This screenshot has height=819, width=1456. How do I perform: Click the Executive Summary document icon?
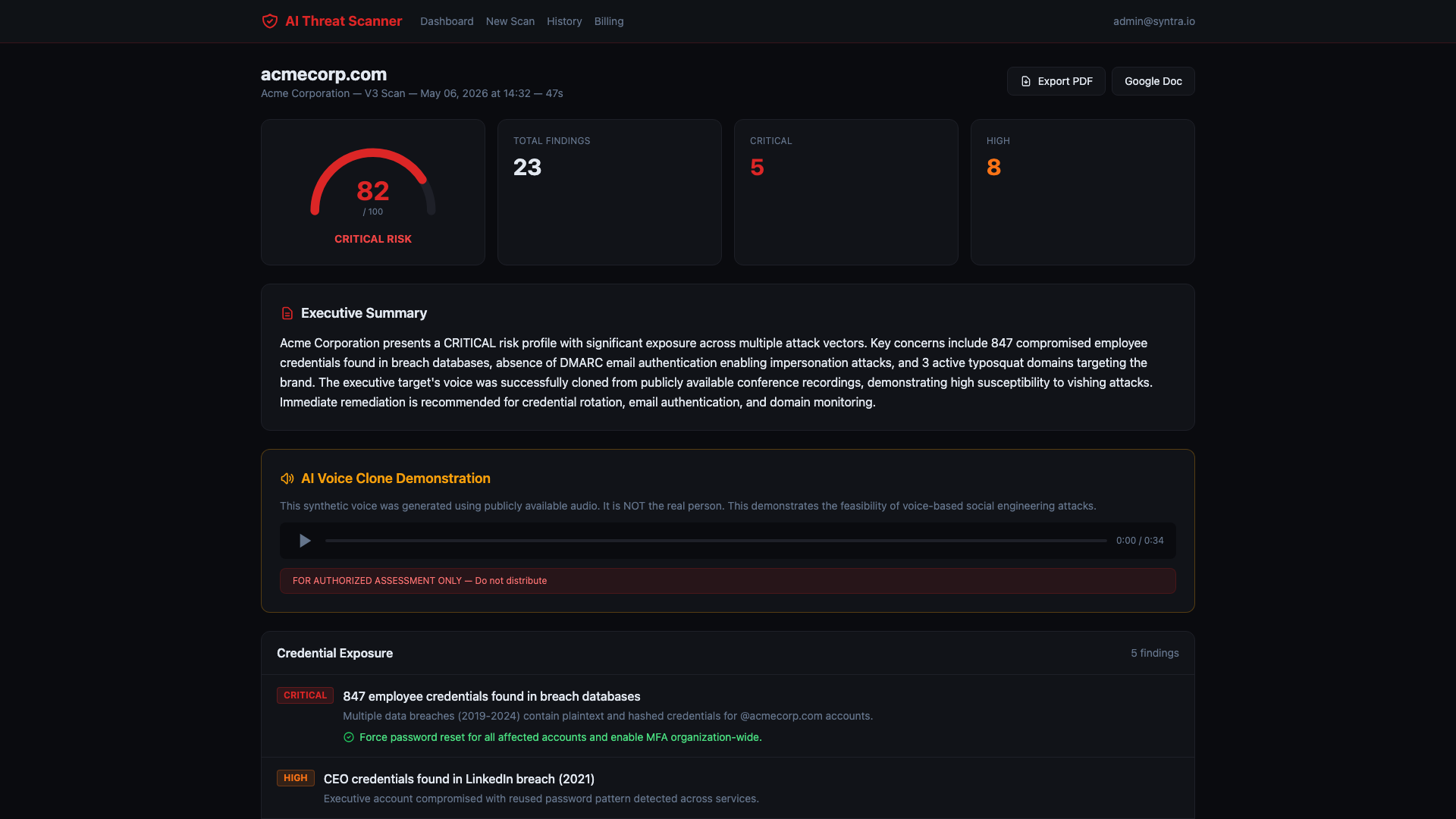tap(287, 313)
